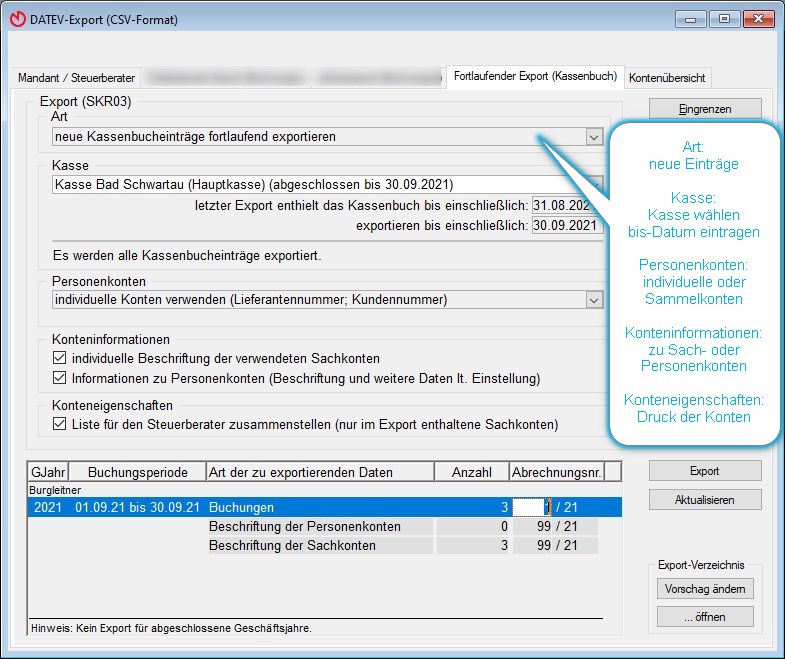Maximize the DATEV-Export window
Viewport: 785px width, 659px height.
[724, 20]
